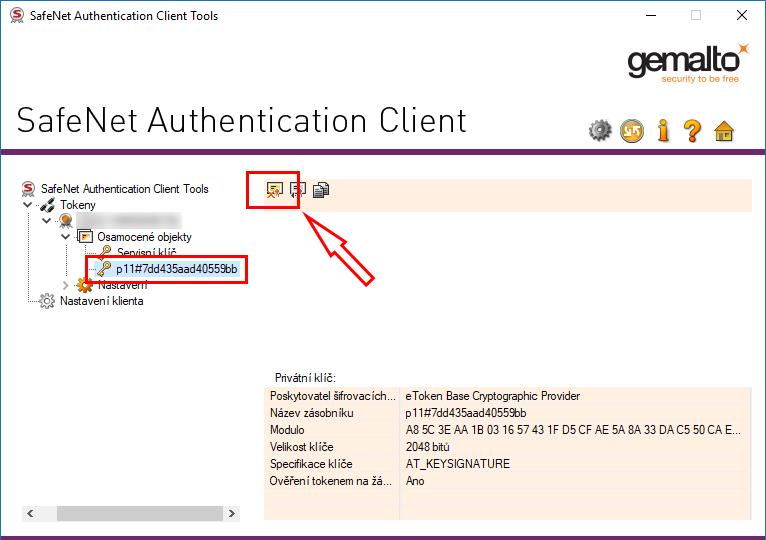Go to Home house icon
The height and width of the screenshot is (540, 766).
point(724,131)
